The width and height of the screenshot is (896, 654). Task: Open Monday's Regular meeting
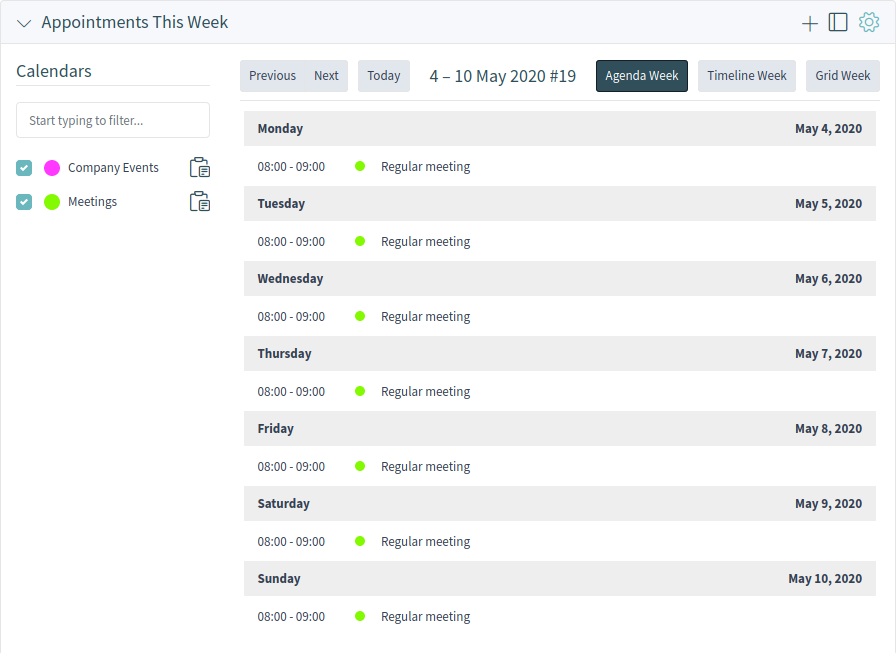(426, 167)
